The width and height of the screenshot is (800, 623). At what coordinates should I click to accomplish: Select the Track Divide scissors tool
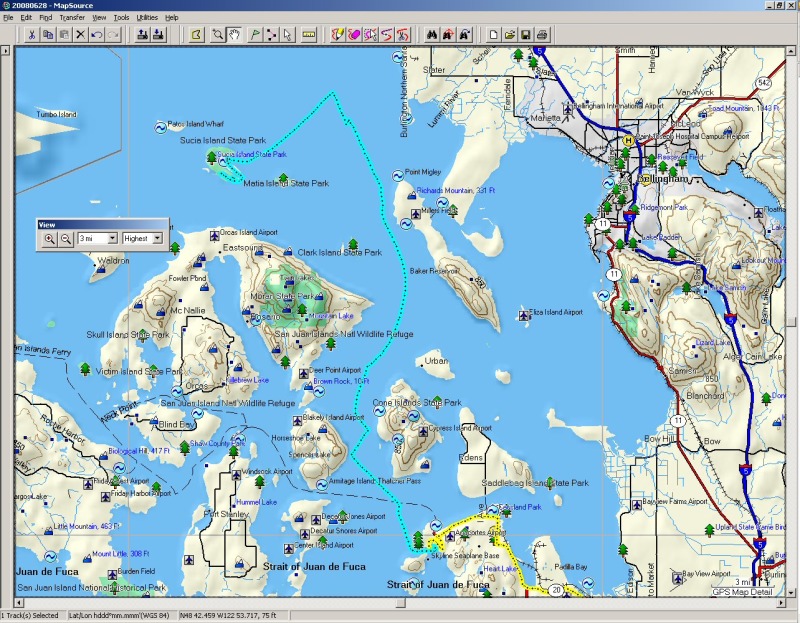click(403, 35)
